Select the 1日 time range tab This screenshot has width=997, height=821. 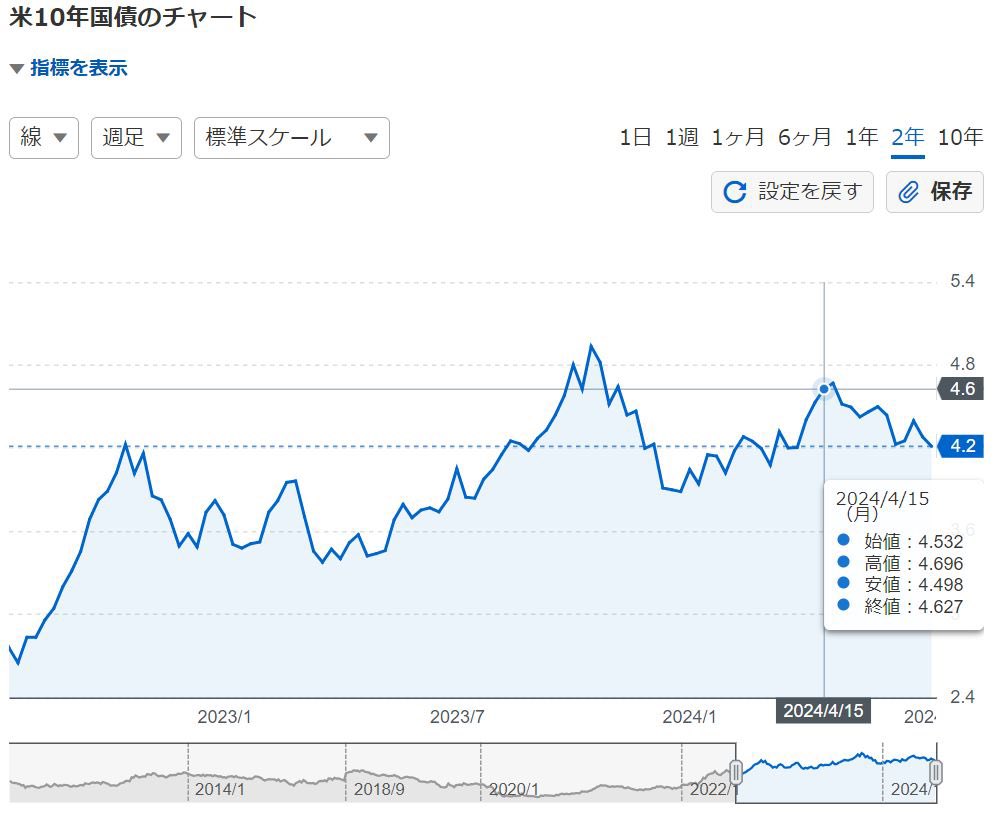pos(635,137)
